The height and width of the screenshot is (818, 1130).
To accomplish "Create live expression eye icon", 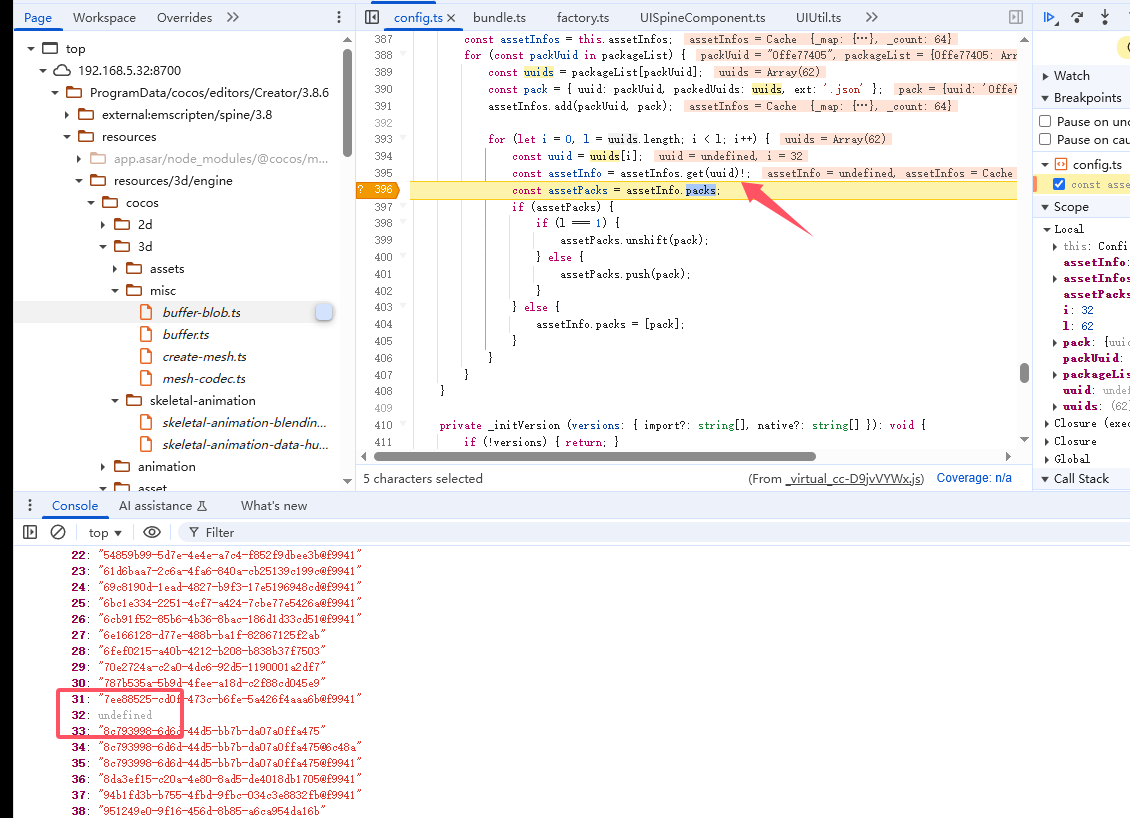I will pyautogui.click(x=151, y=532).
